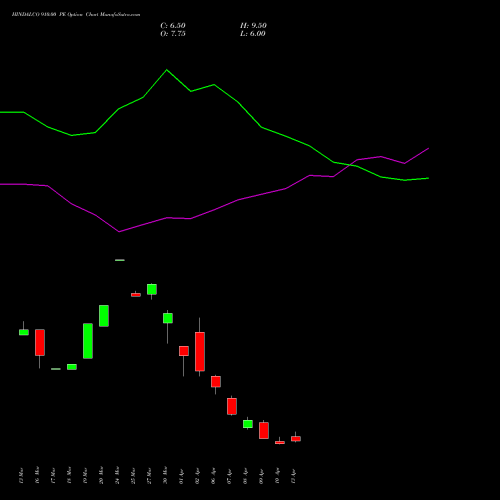Click the '24 Mar' date axis label

(x=117, y=475)
